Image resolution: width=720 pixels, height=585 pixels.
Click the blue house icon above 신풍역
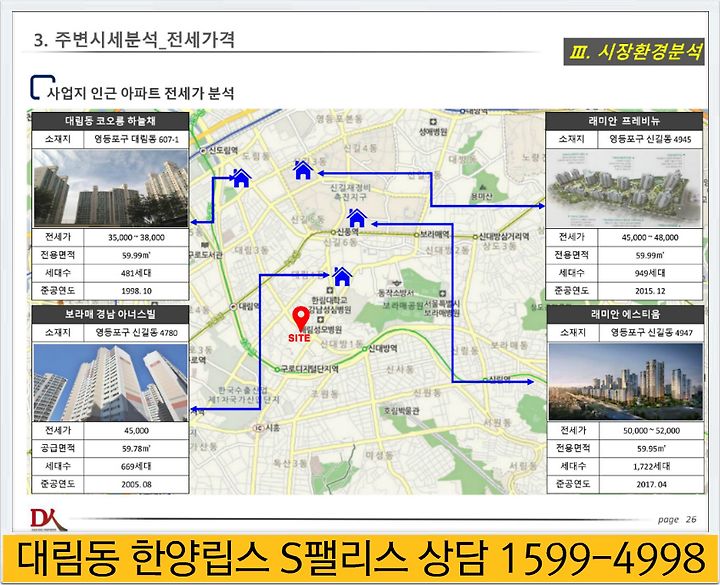357,218
